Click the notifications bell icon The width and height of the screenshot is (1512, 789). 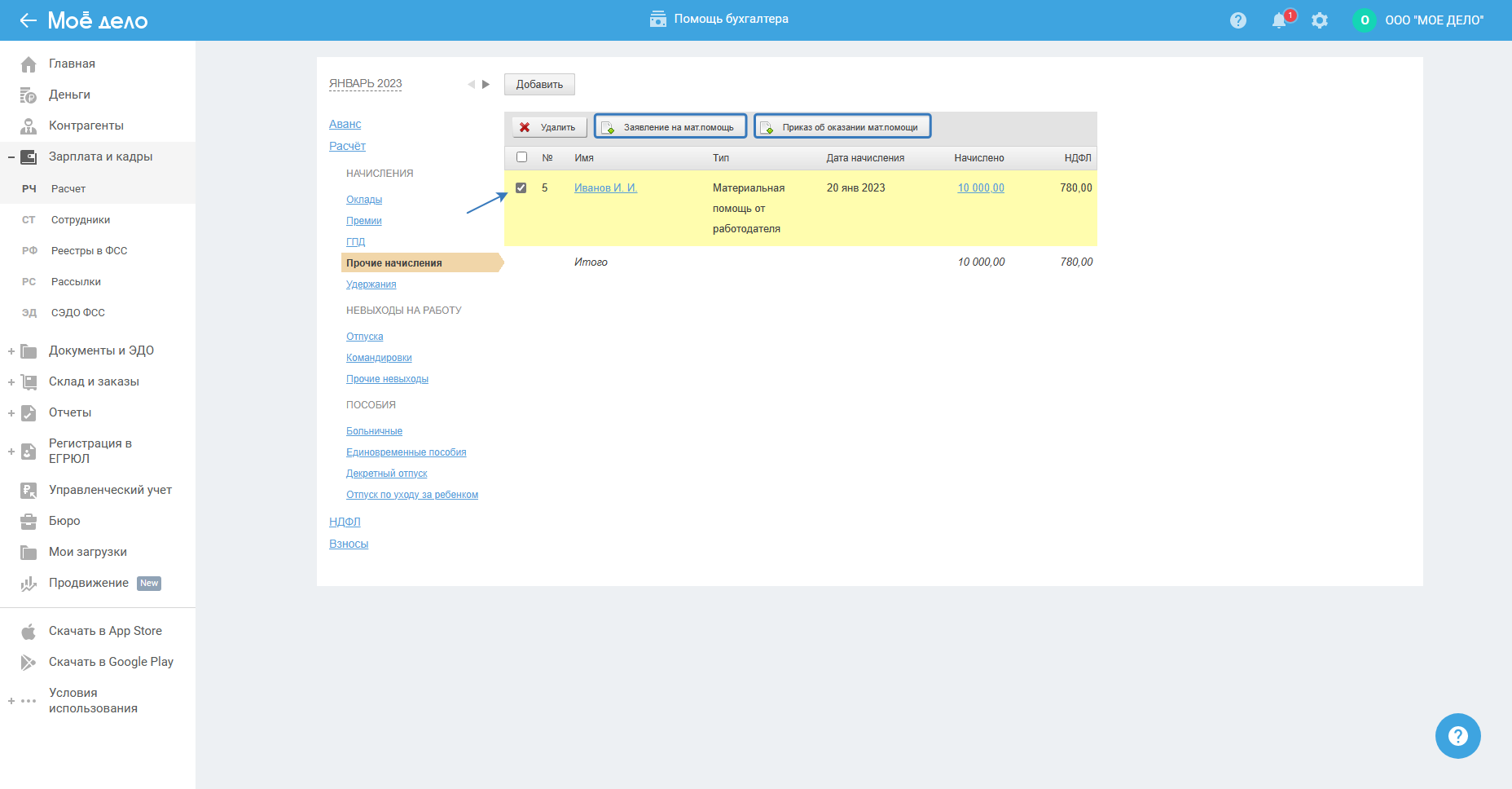pyautogui.click(x=1279, y=20)
